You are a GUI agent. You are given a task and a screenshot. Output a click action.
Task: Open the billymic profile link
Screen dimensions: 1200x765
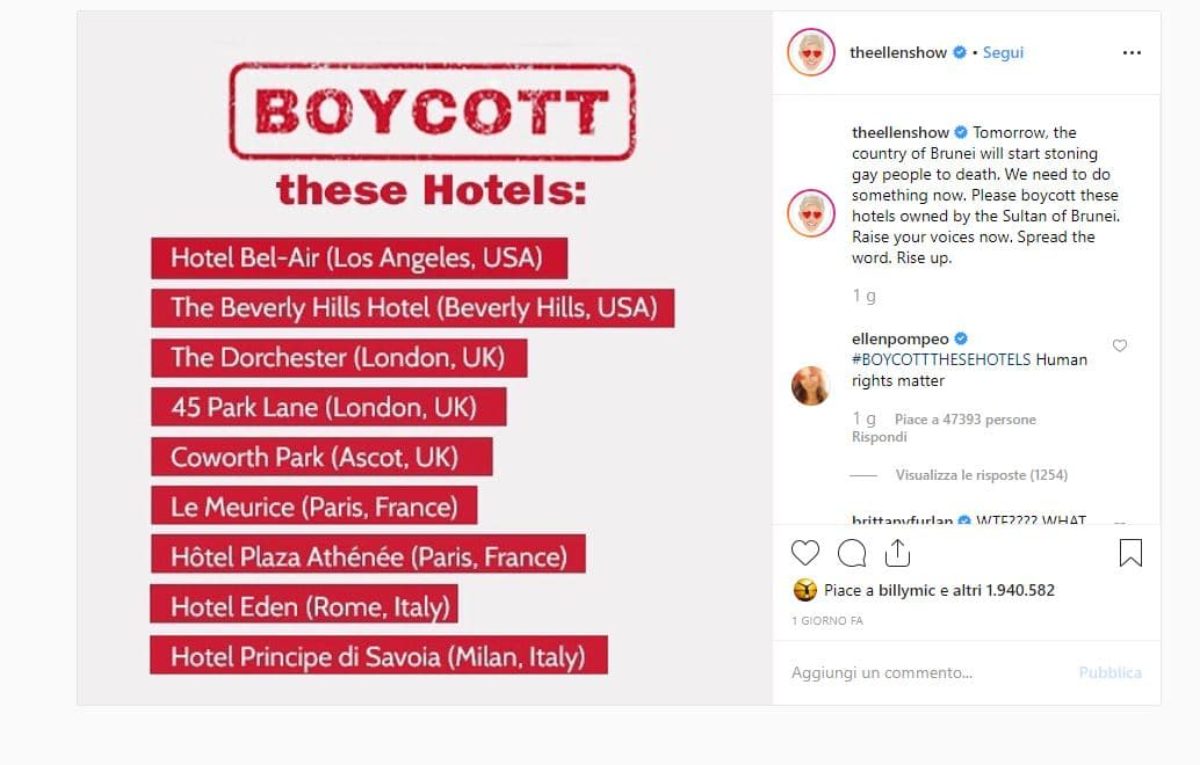907,590
